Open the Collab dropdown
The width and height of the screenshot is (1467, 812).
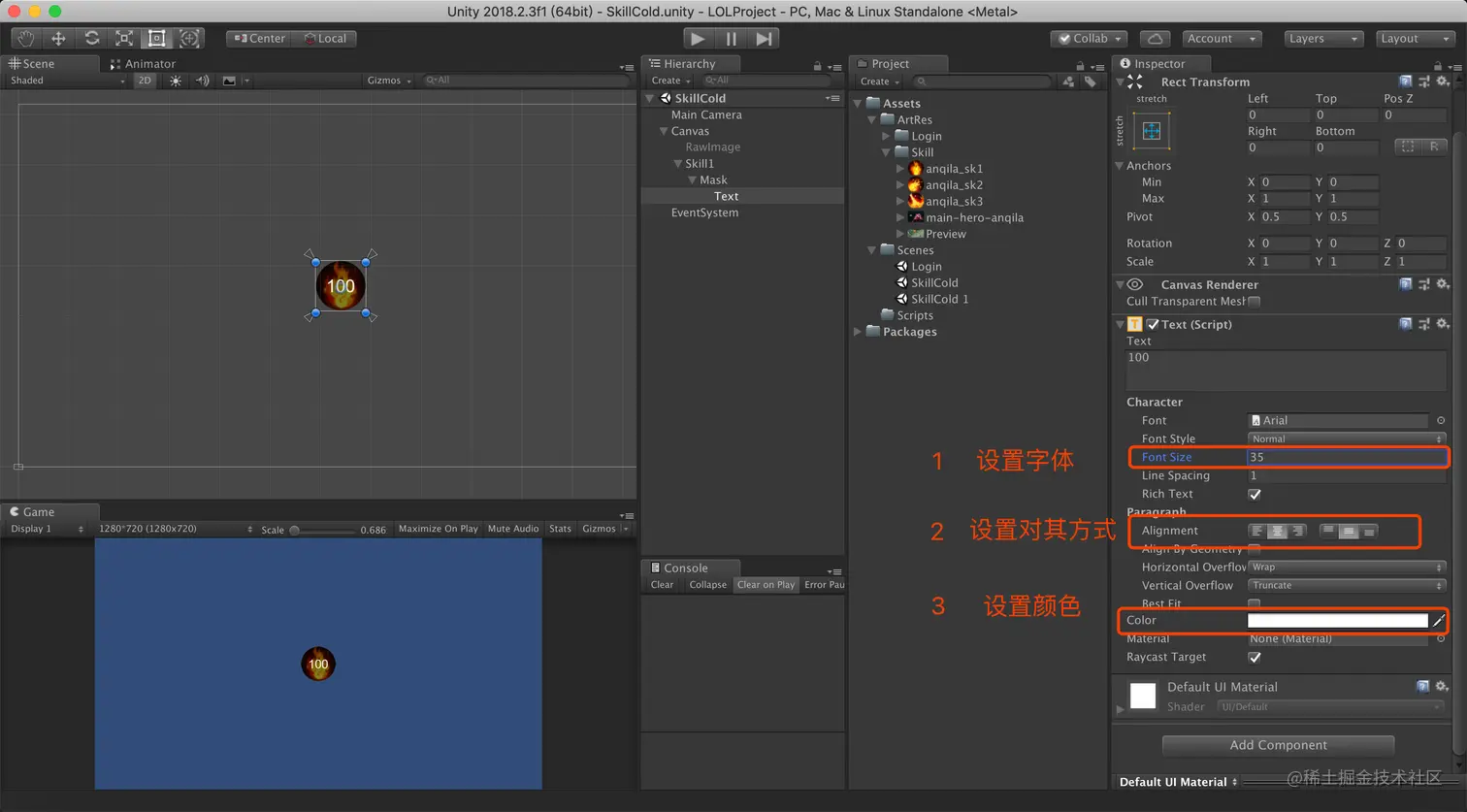1090,39
